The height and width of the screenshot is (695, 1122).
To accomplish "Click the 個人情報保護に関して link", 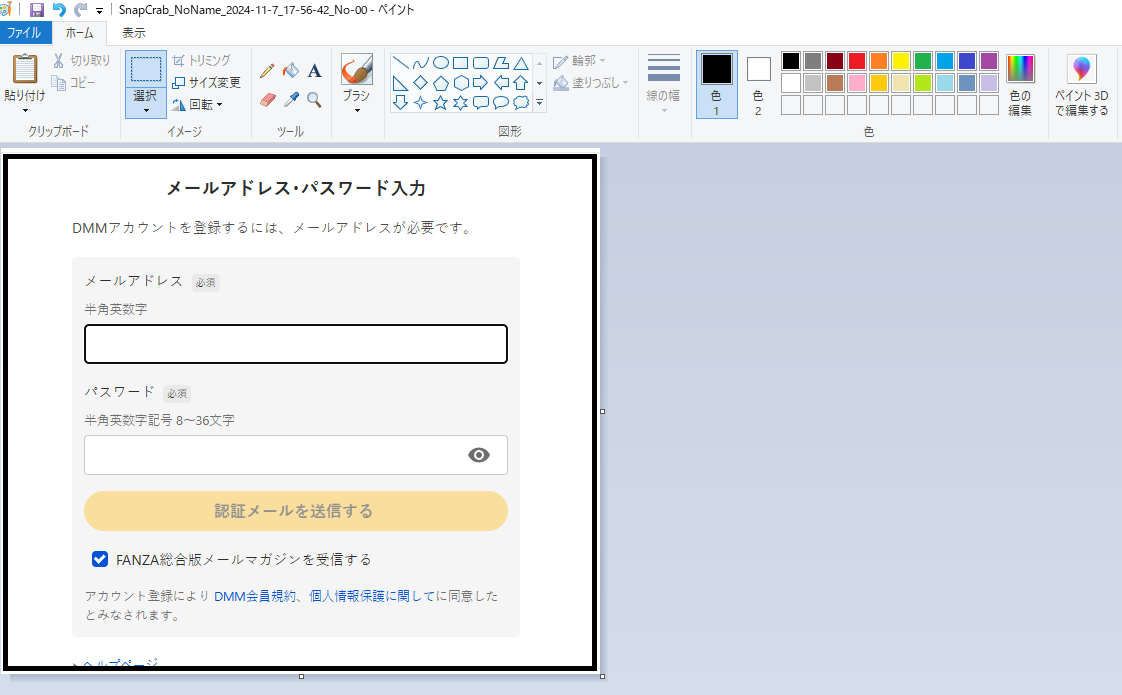I will point(372,596).
